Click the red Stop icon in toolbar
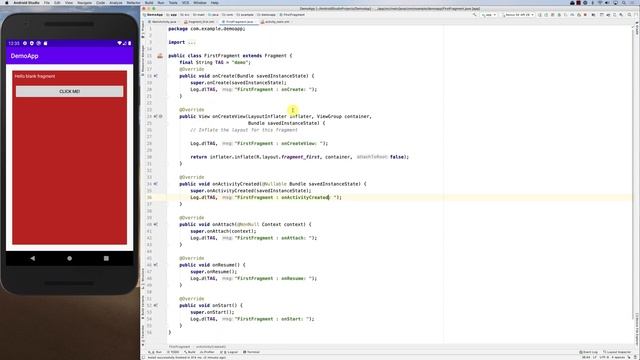Viewport: 640px width, 360px height. (585, 15)
